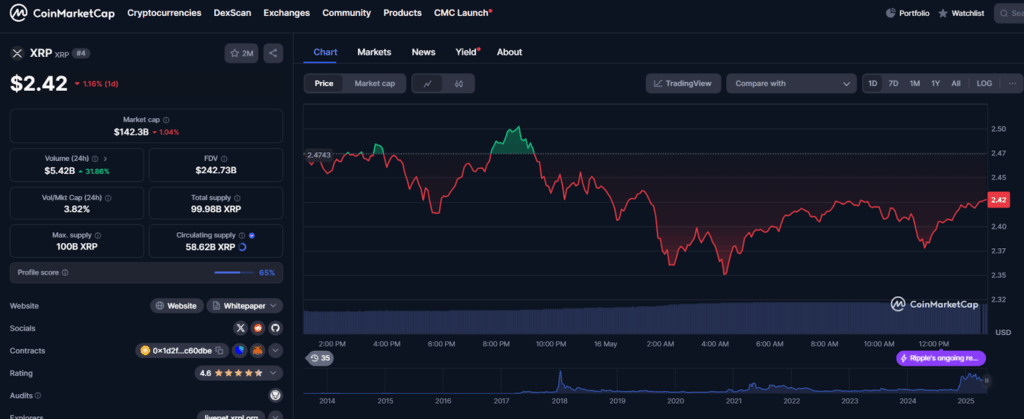1024x419 pixels.
Task: Toggle LOG scale on chart
Action: (984, 84)
